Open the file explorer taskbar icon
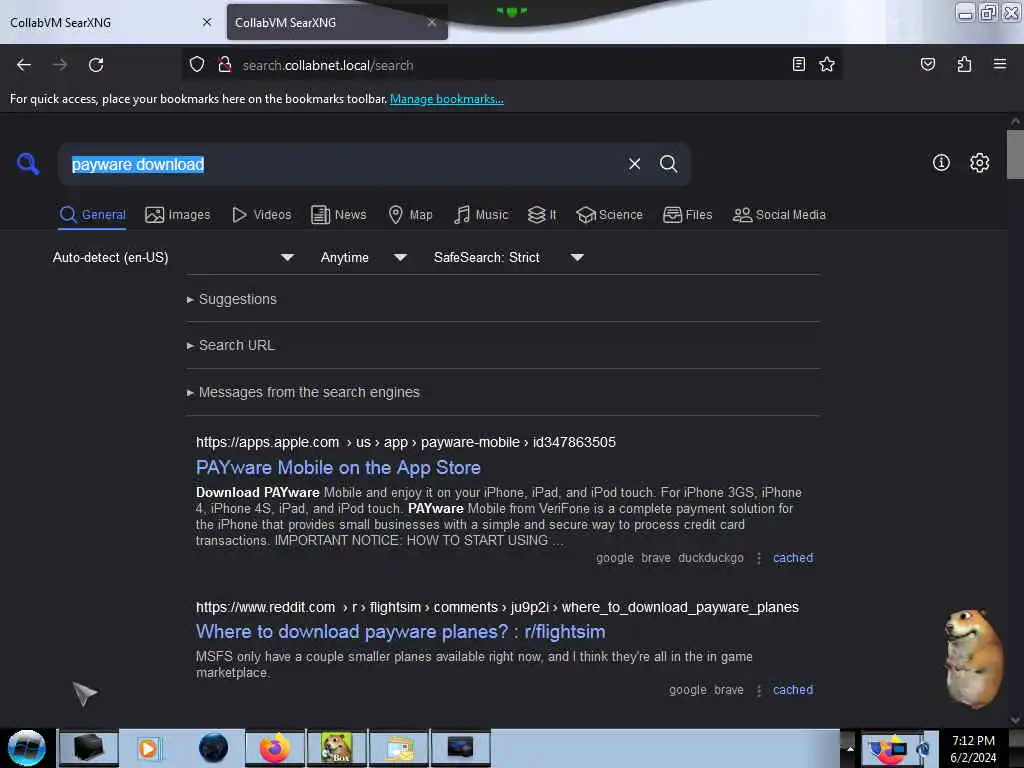The image size is (1024, 768). click(x=398, y=748)
